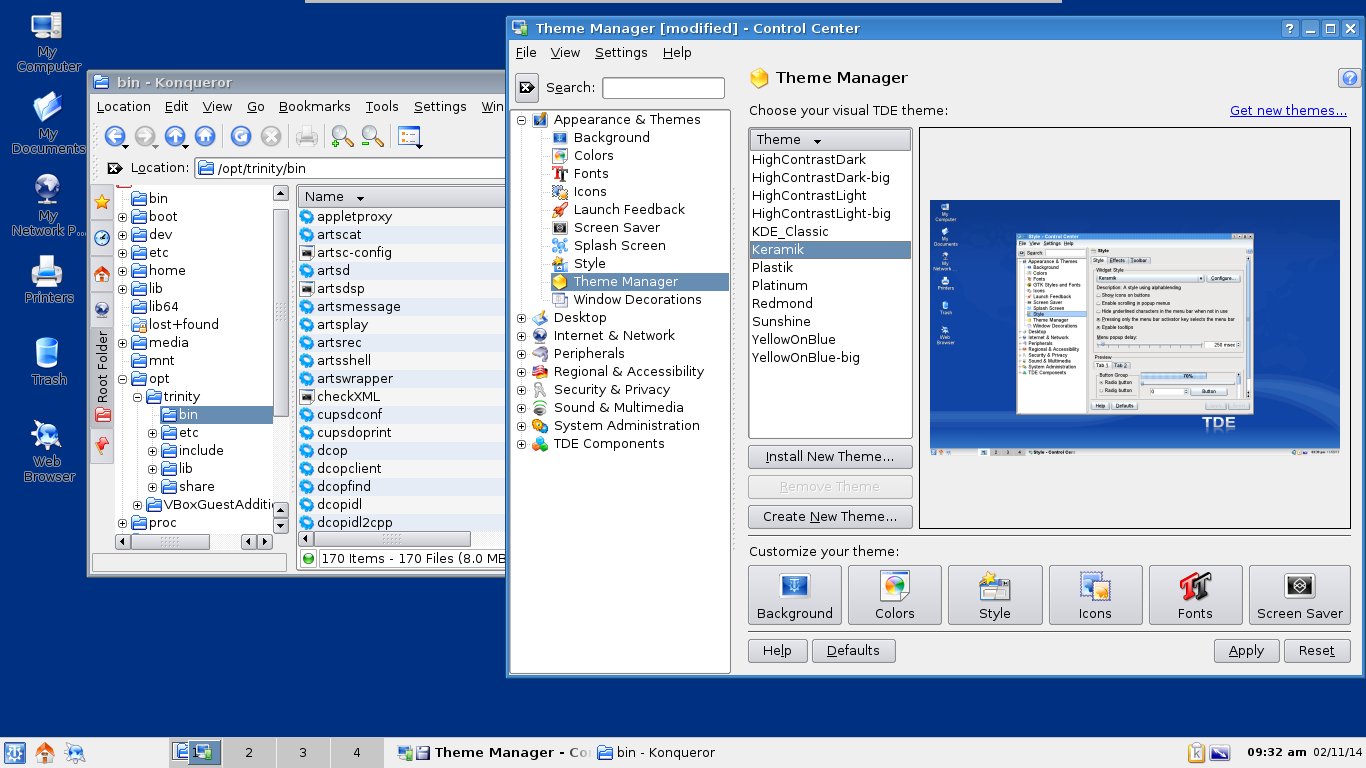This screenshot has width=1366, height=768.
Task: Open the Settings menu in Control Center
Action: point(620,52)
